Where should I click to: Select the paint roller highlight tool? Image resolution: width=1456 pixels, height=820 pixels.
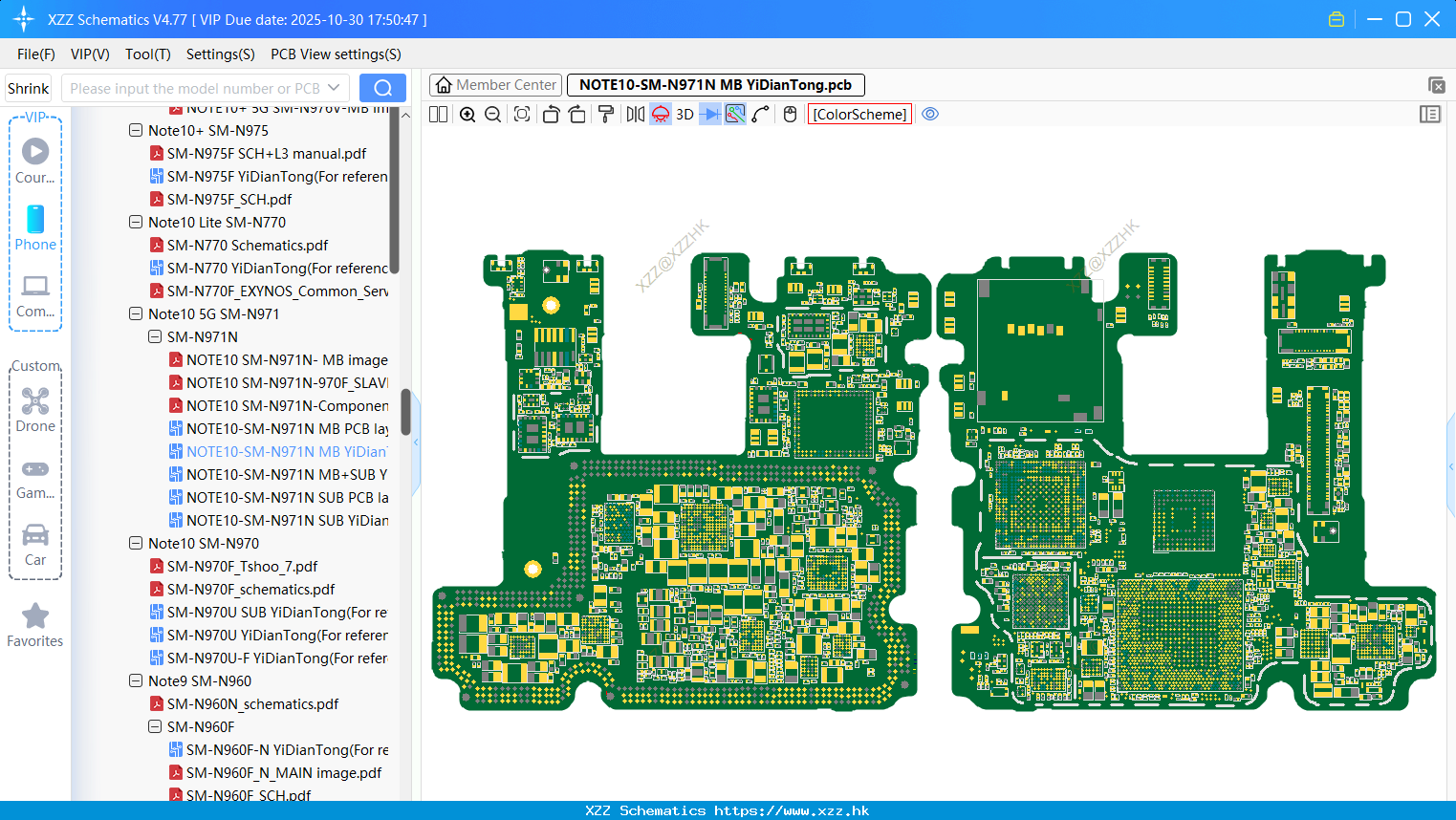tap(606, 115)
